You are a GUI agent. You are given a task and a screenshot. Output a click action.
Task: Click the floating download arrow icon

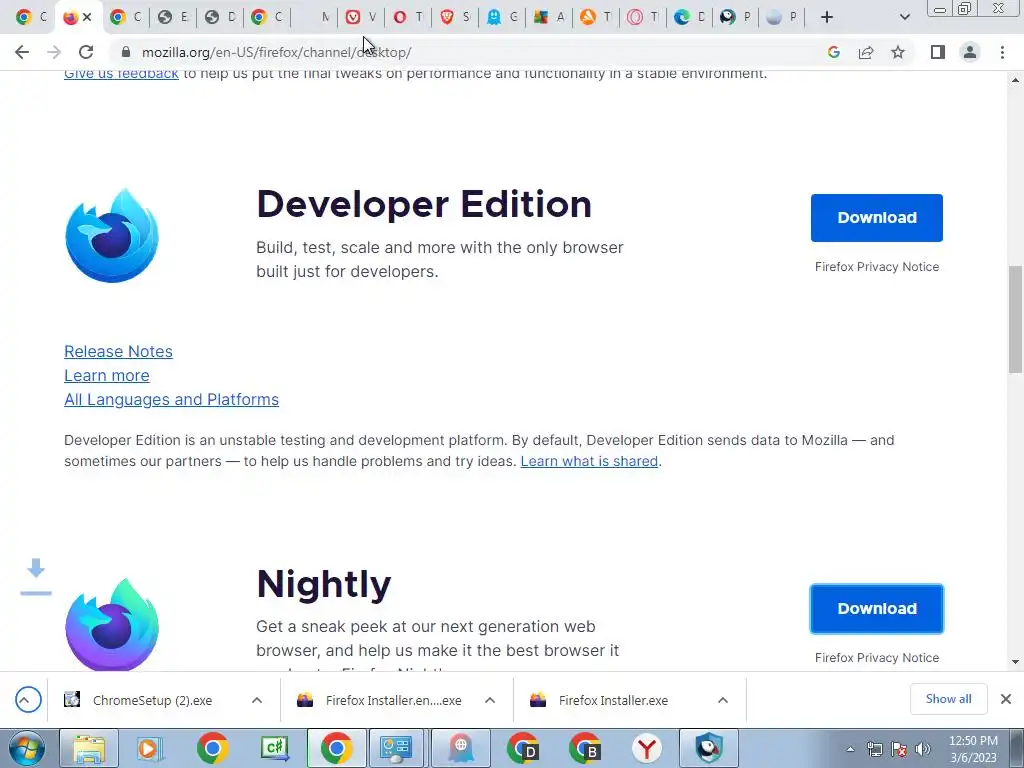[36, 577]
